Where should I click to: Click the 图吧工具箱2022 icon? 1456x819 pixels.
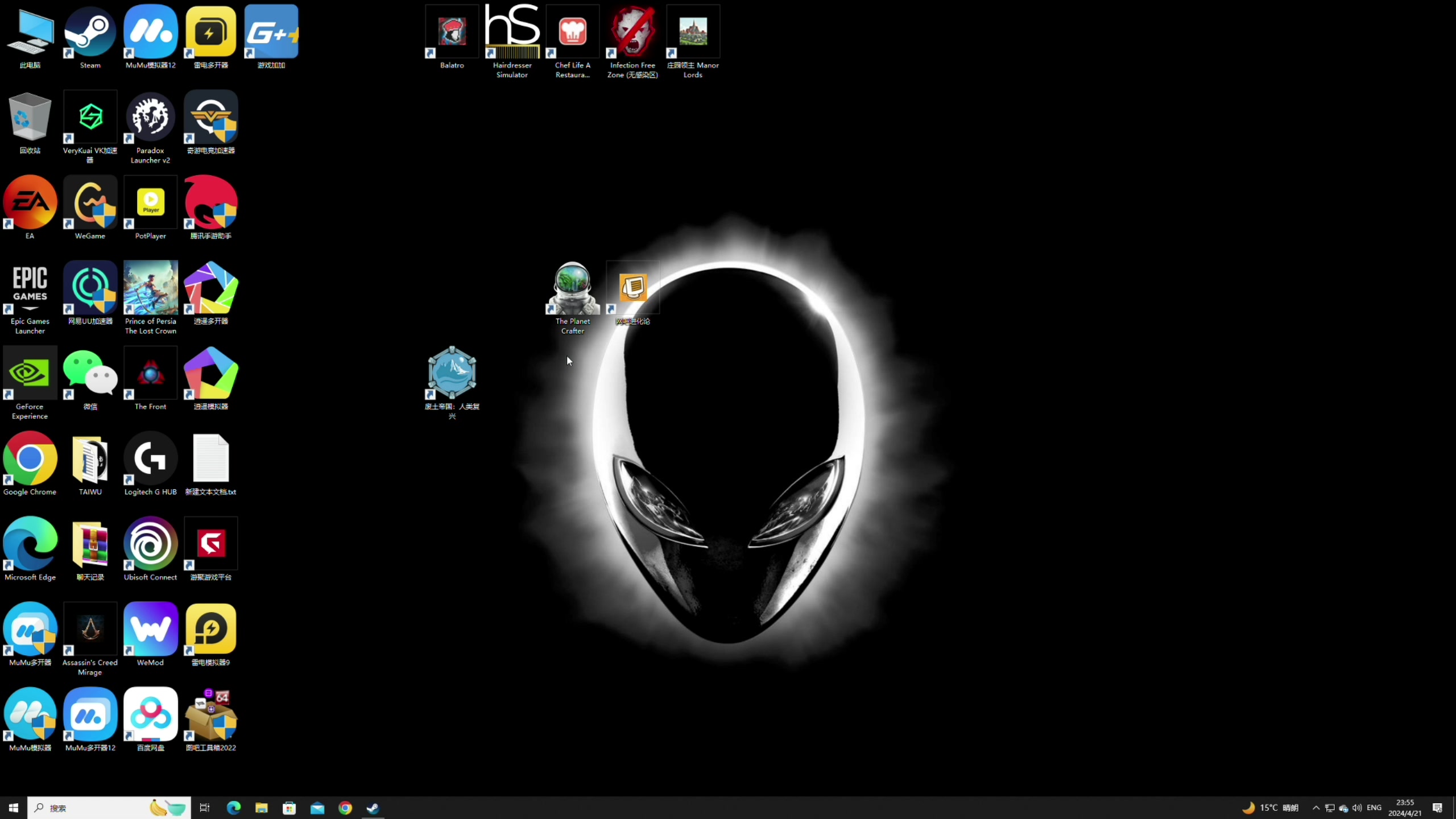[210, 719]
